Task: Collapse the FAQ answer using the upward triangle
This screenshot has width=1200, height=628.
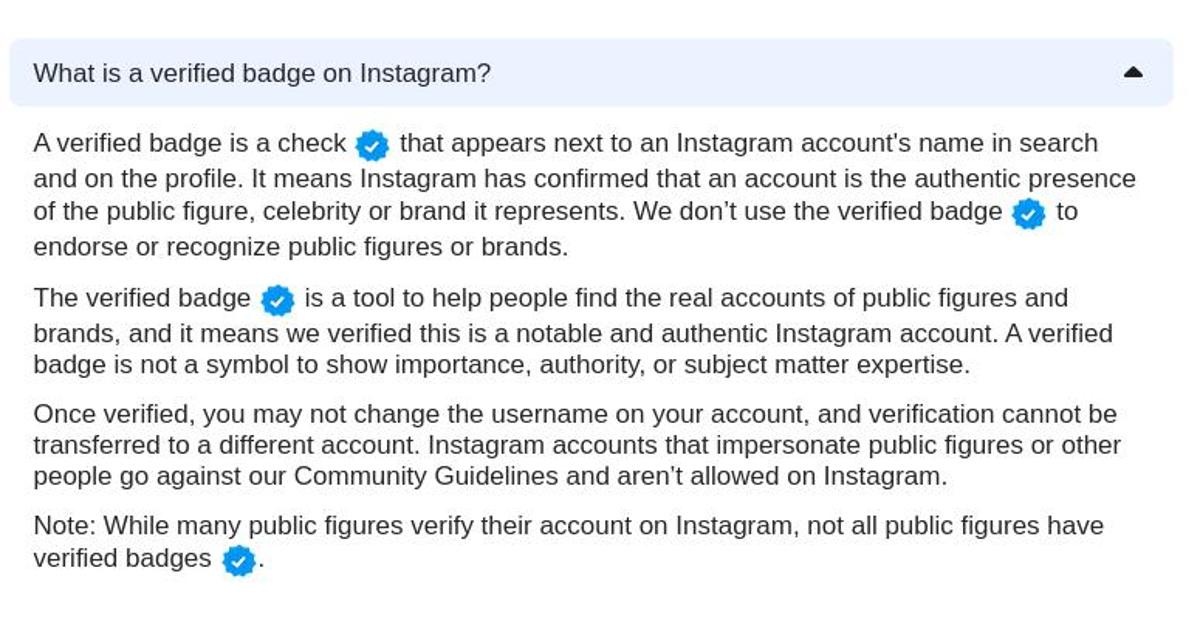Action: coord(1135,72)
